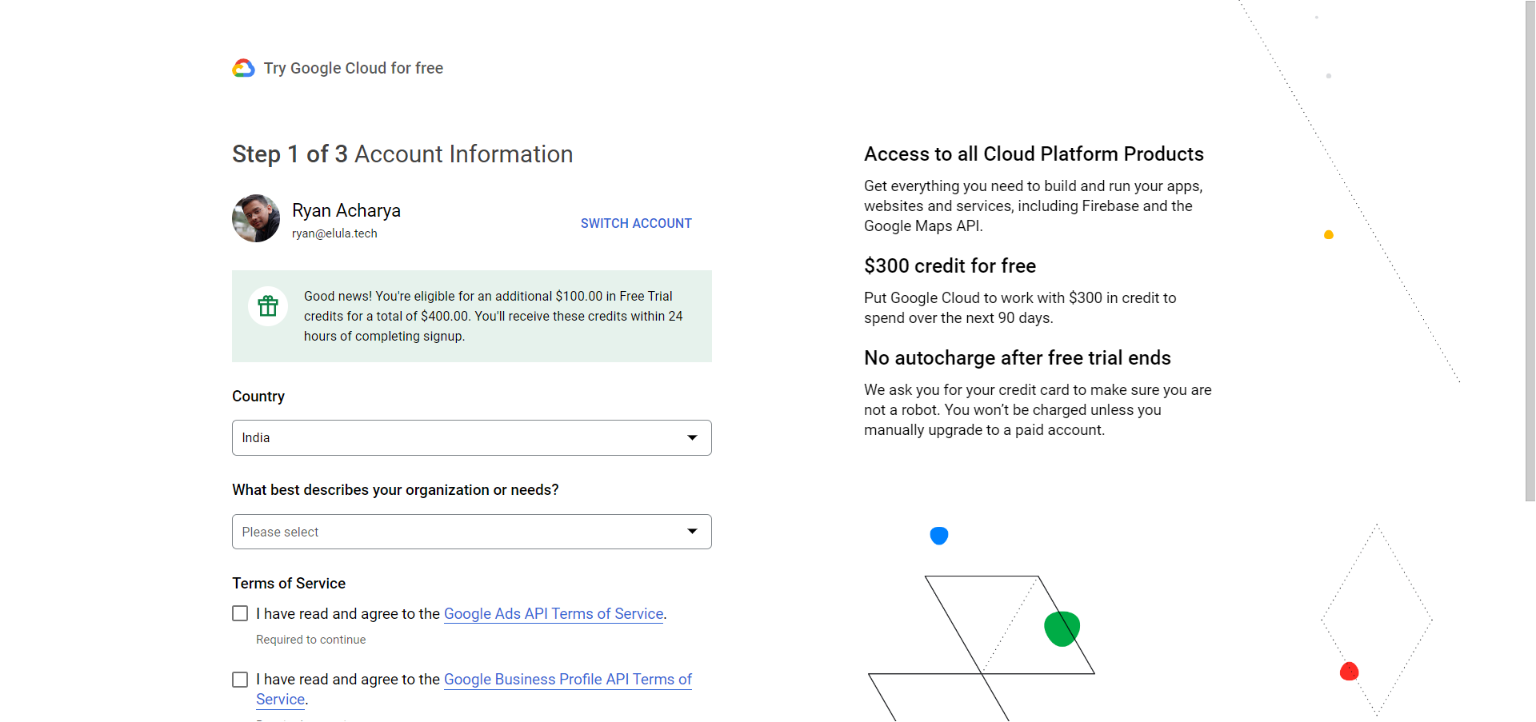Click the Google Cloud logo icon
1536x722 pixels.
tap(243, 68)
